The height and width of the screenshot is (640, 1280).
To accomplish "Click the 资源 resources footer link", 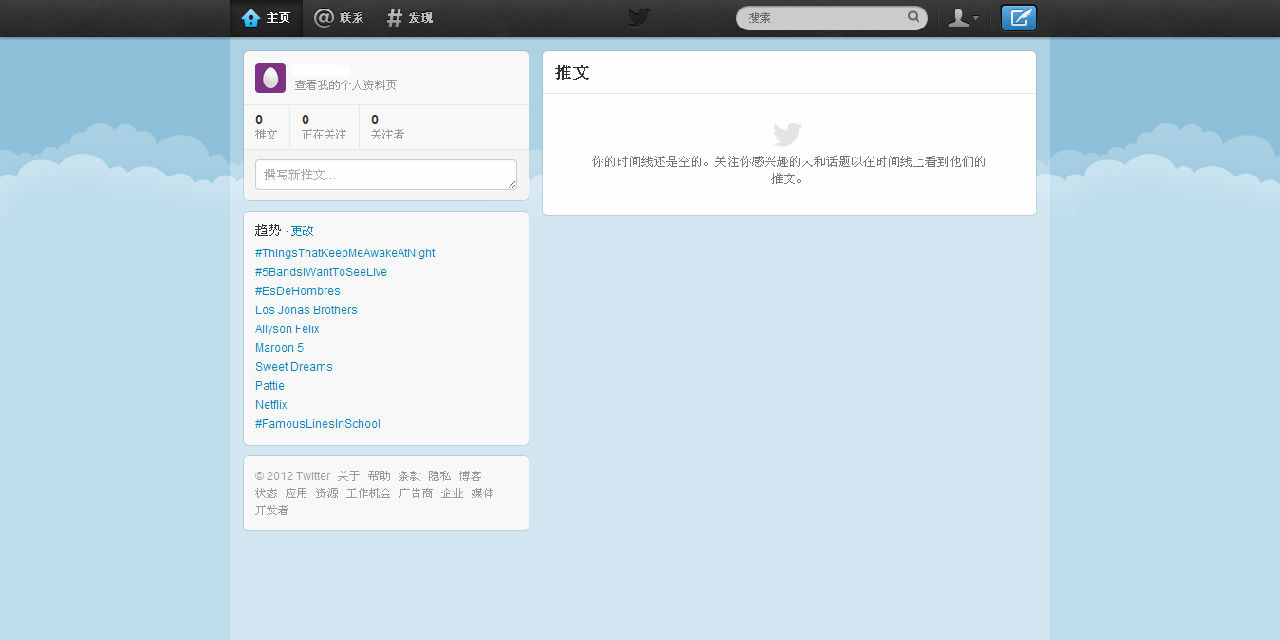I will 327,493.
